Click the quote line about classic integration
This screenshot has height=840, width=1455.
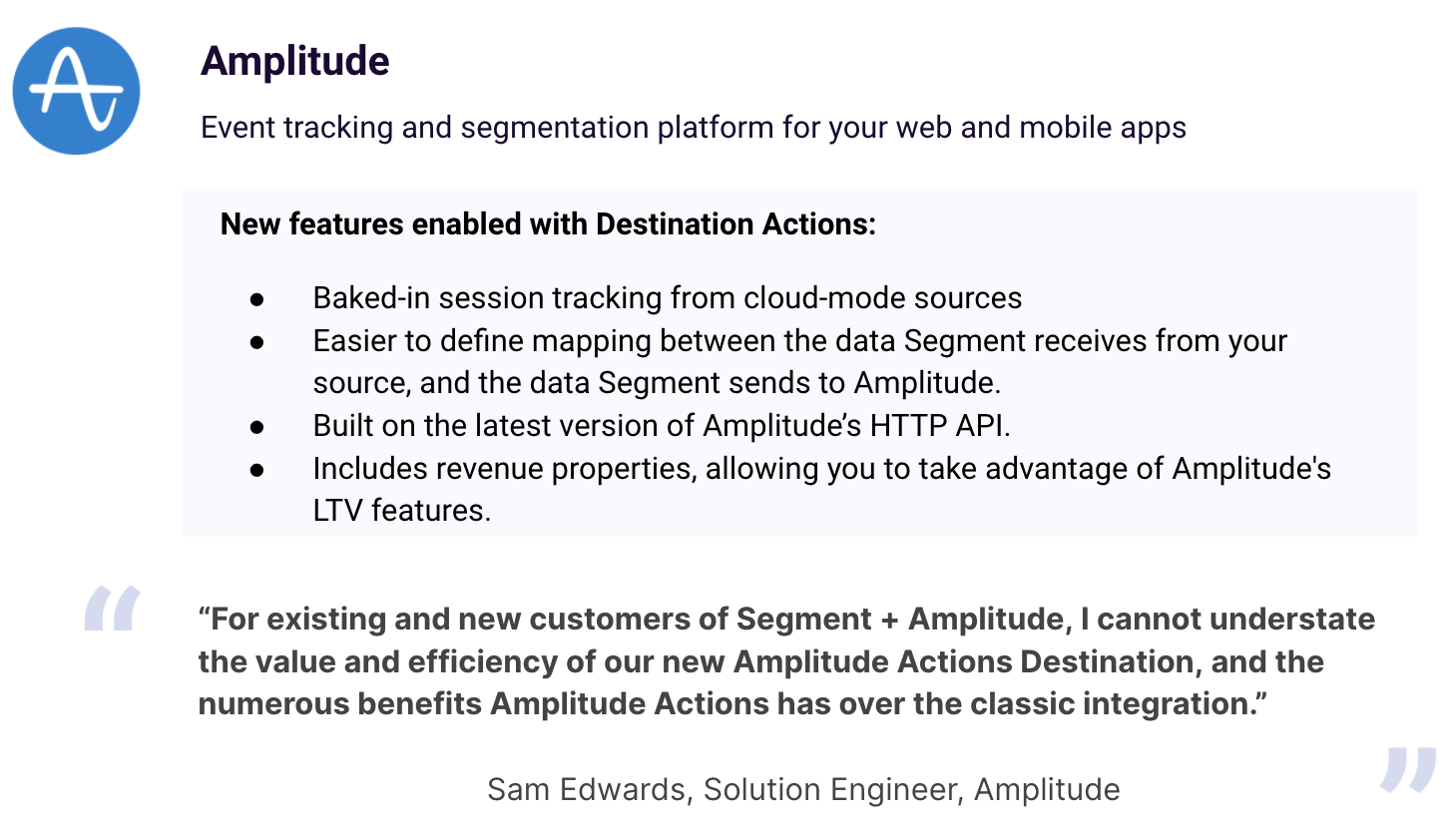coord(732,704)
